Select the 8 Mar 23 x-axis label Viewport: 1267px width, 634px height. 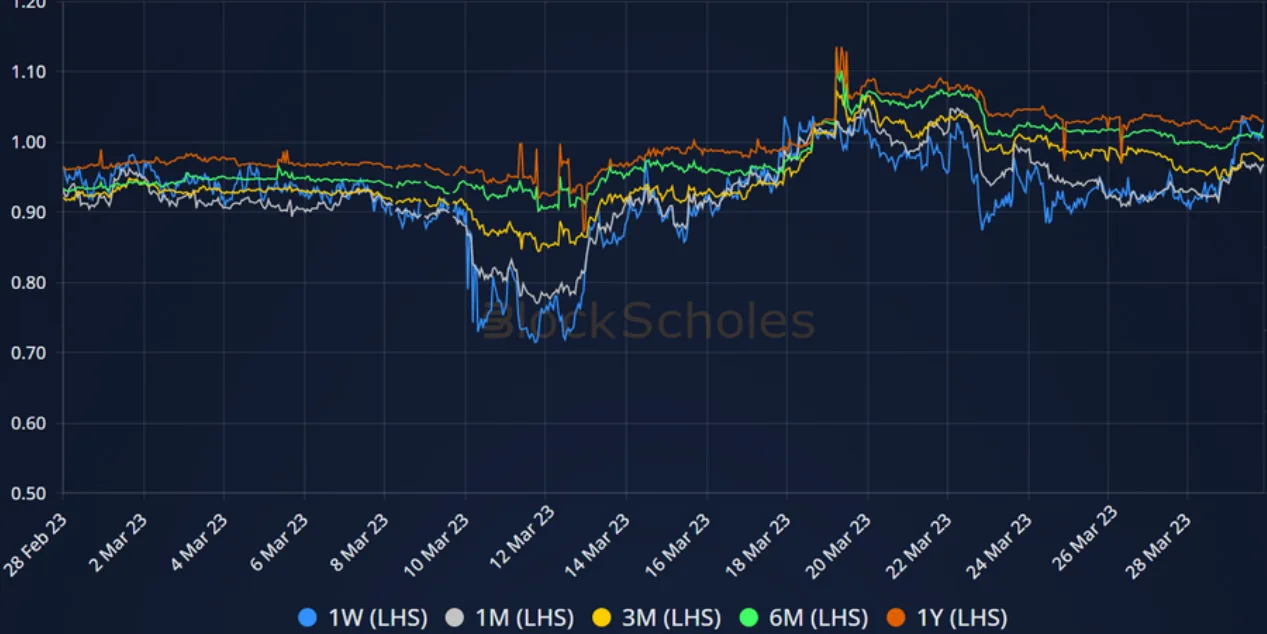359,542
